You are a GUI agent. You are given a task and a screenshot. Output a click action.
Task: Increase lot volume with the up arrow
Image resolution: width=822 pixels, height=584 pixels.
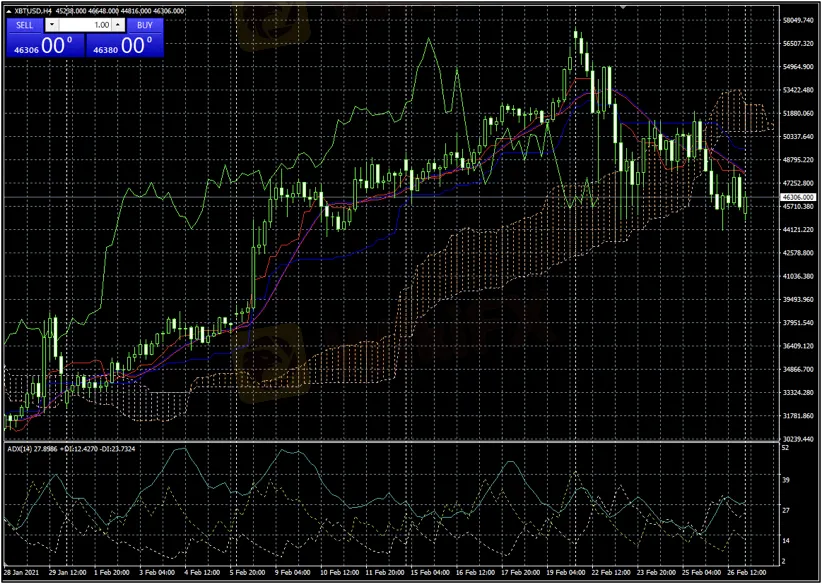tap(118, 25)
